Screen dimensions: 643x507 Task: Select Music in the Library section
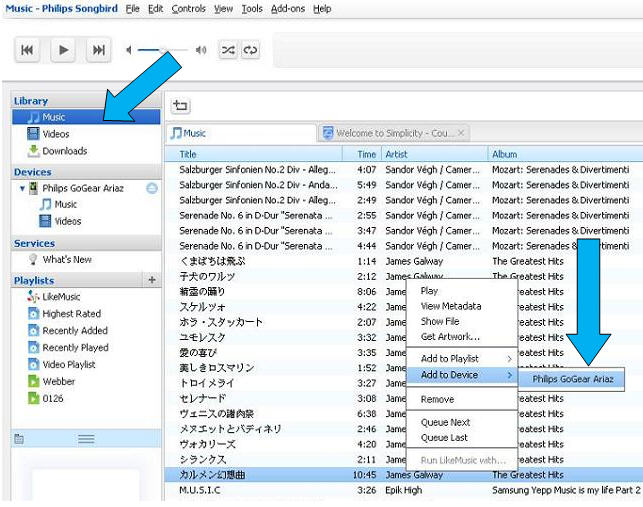86,117
